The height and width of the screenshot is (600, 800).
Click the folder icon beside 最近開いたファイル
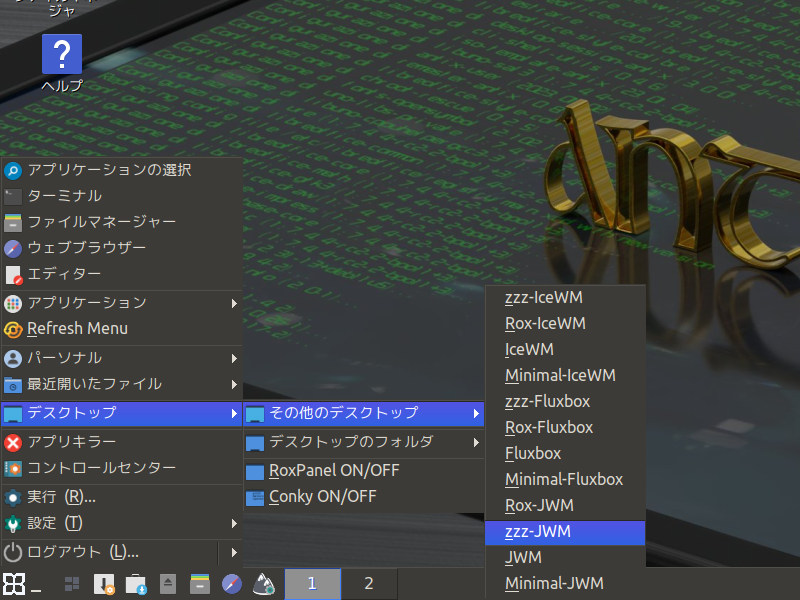pyautogui.click(x=13, y=385)
